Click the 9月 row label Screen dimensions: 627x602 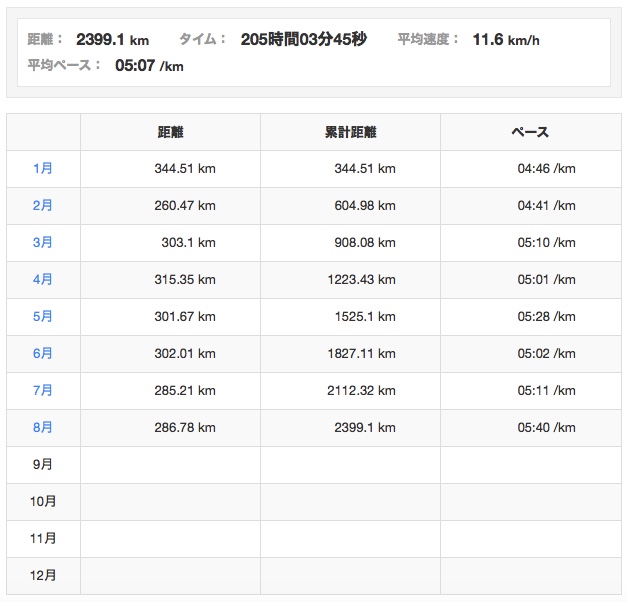(x=43, y=465)
